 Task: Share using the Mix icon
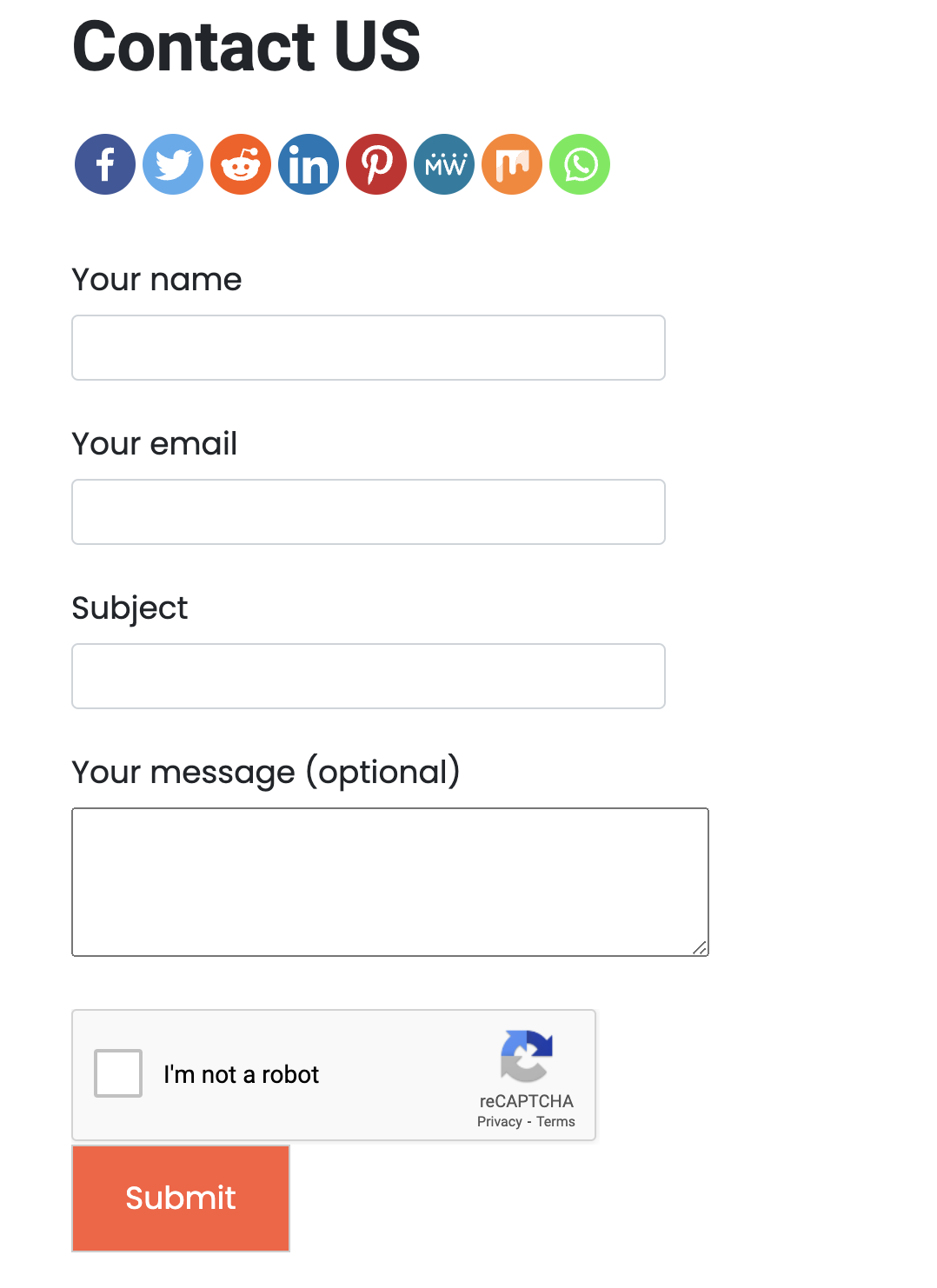point(512,164)
